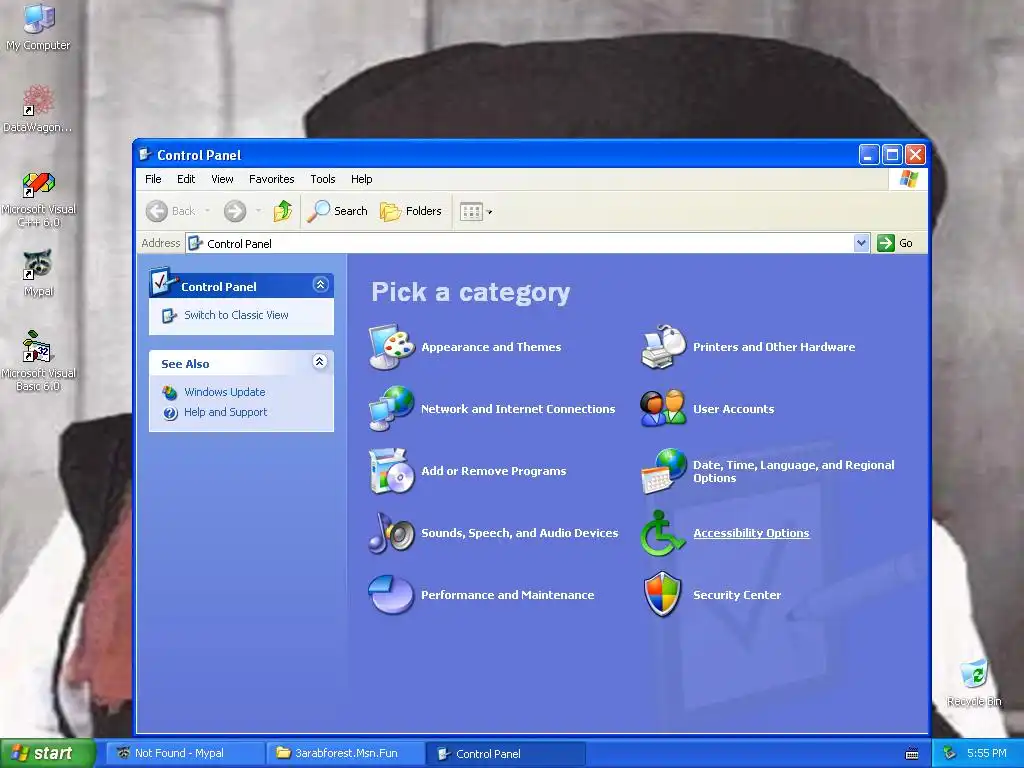Open the Accessibility Options wheelchair icon

(664, 533)
